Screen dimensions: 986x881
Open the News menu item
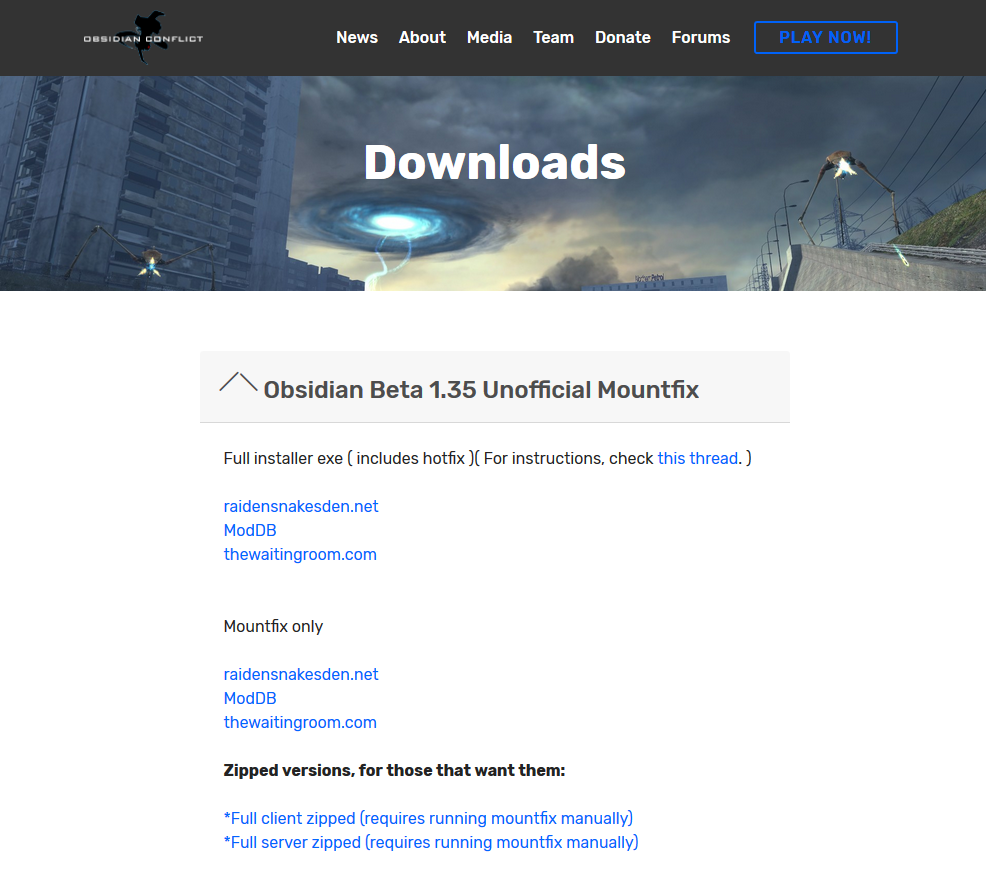(357, 38)
